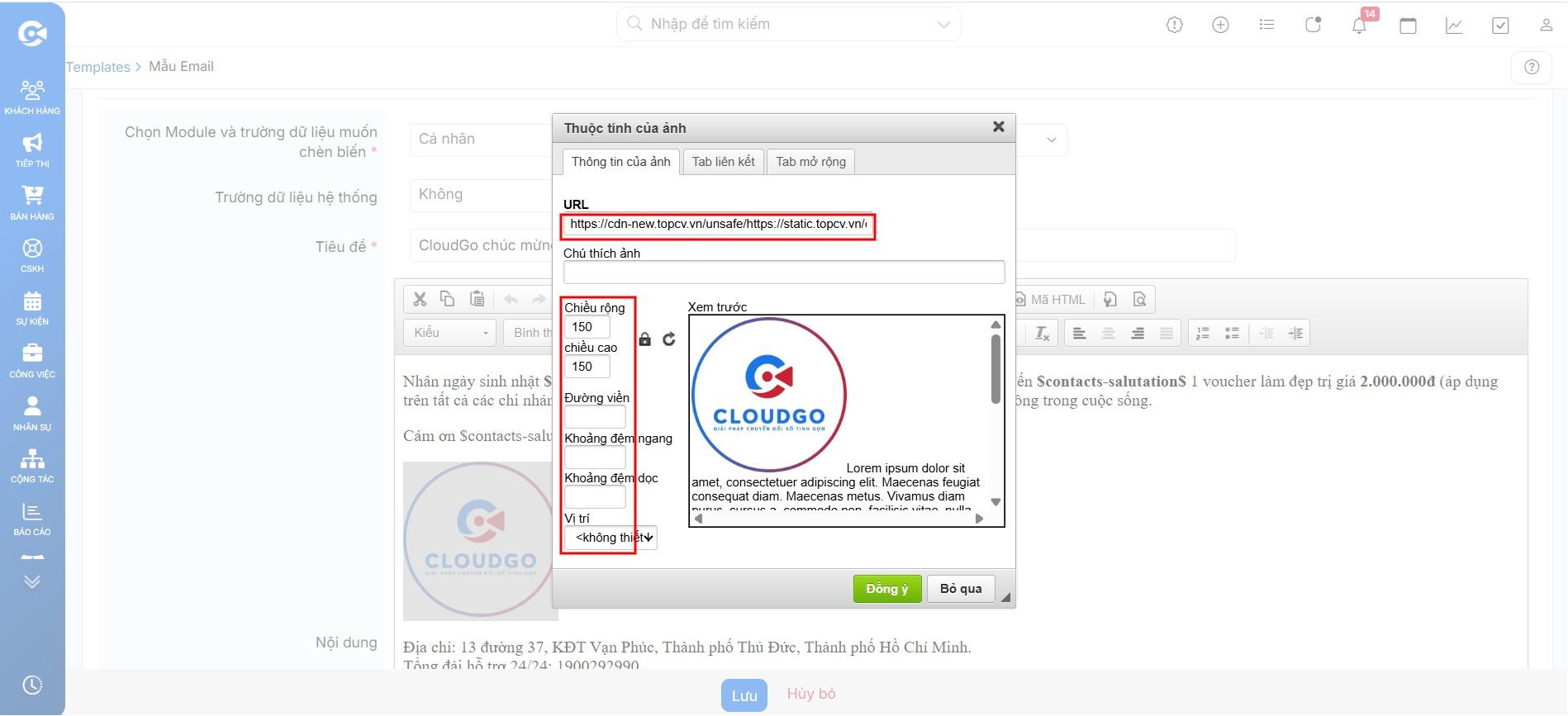Click the Đồng ý confirm button
Screen dimensions: 1568x716
(x=887, y=589)
